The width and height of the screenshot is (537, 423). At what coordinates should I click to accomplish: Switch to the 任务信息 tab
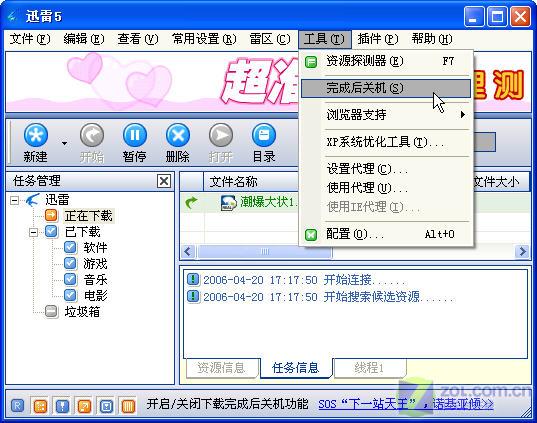point(296,368)
